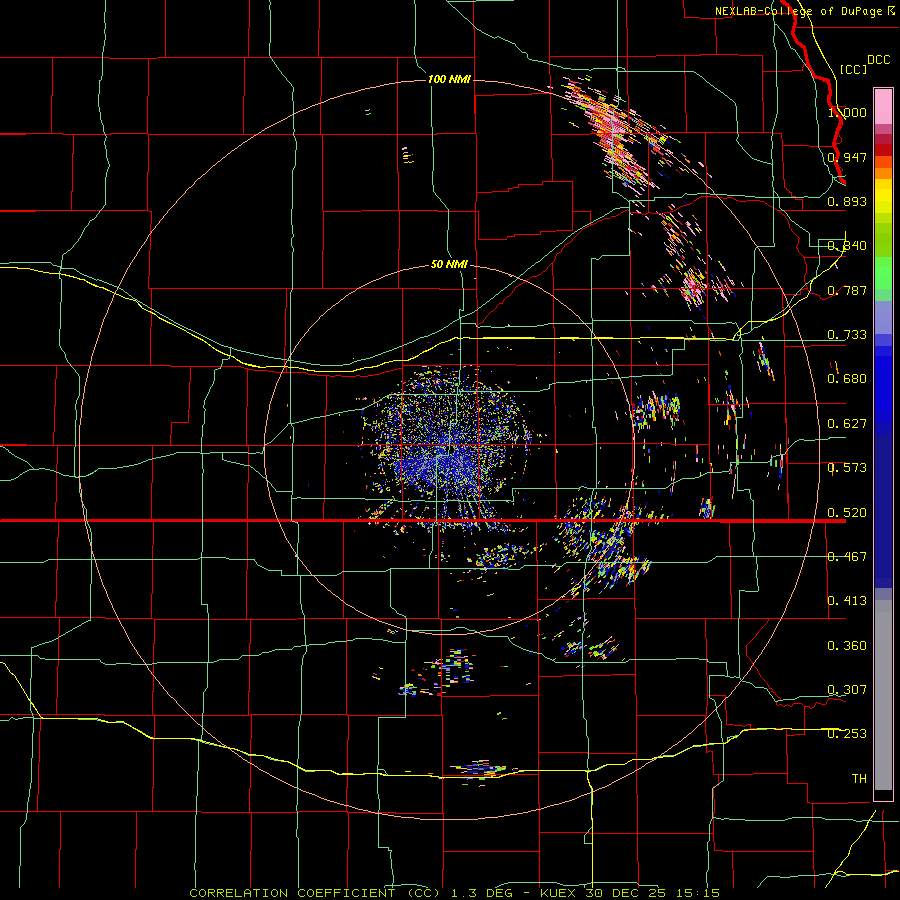Select the 1.000 scale value
The width and height of the screenshot is (900, 900).
click(x=847, y=112)
